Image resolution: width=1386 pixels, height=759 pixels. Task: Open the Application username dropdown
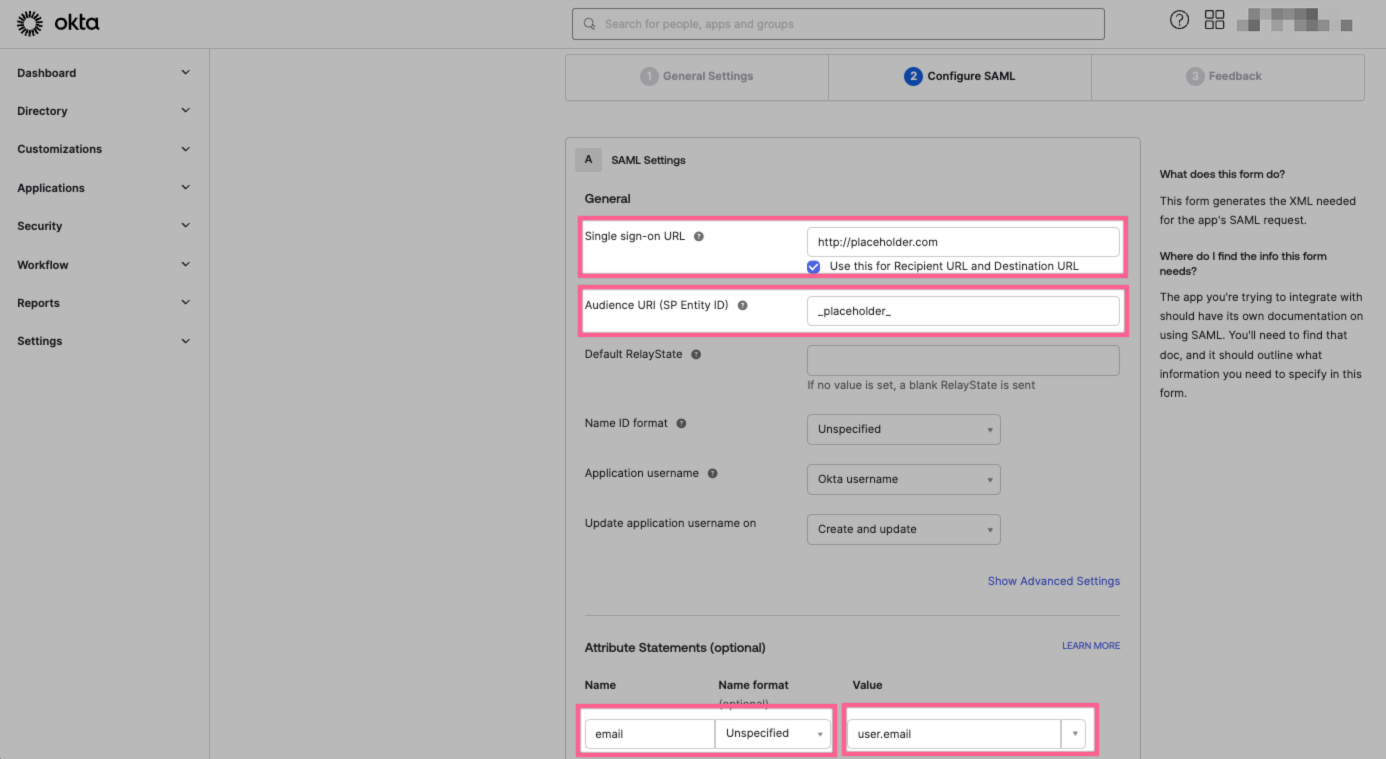click(903, 479)
